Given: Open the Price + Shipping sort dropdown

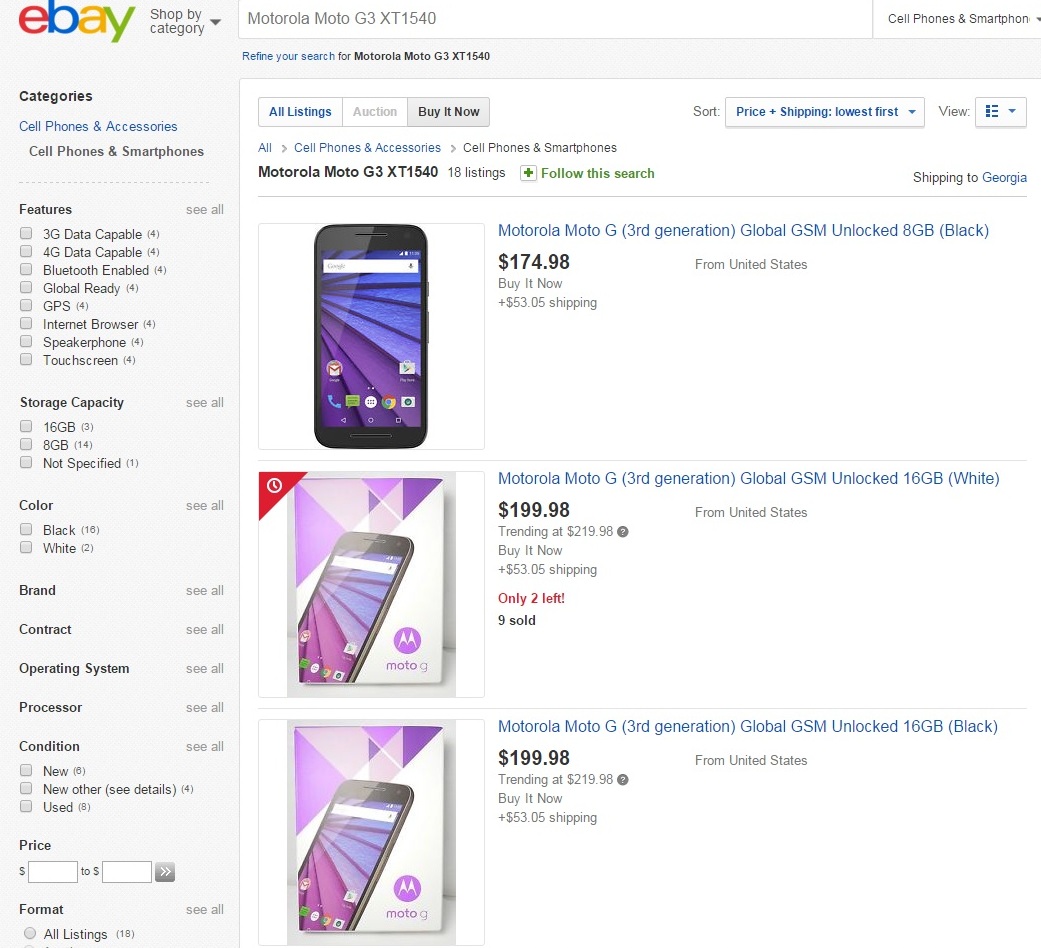Looking at the screenshot, I should coord(825,112).
